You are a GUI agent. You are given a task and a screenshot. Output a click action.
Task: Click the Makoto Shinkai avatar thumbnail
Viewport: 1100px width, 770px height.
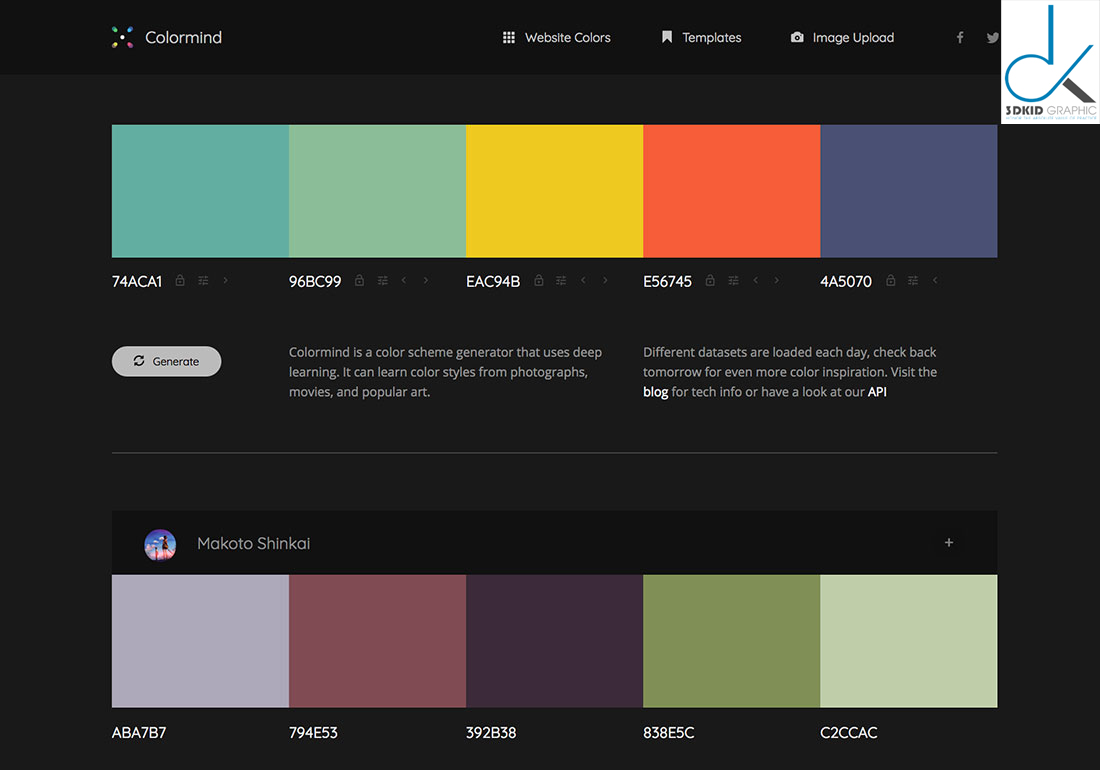pyautogui.click(x=160, y=544)
